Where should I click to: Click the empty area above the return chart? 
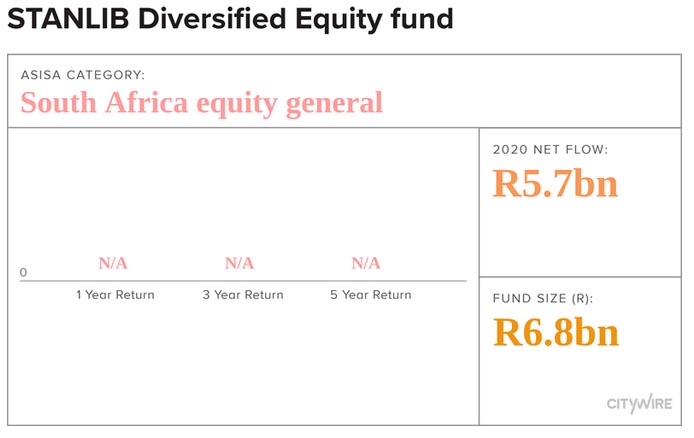[x=240, y=190]
